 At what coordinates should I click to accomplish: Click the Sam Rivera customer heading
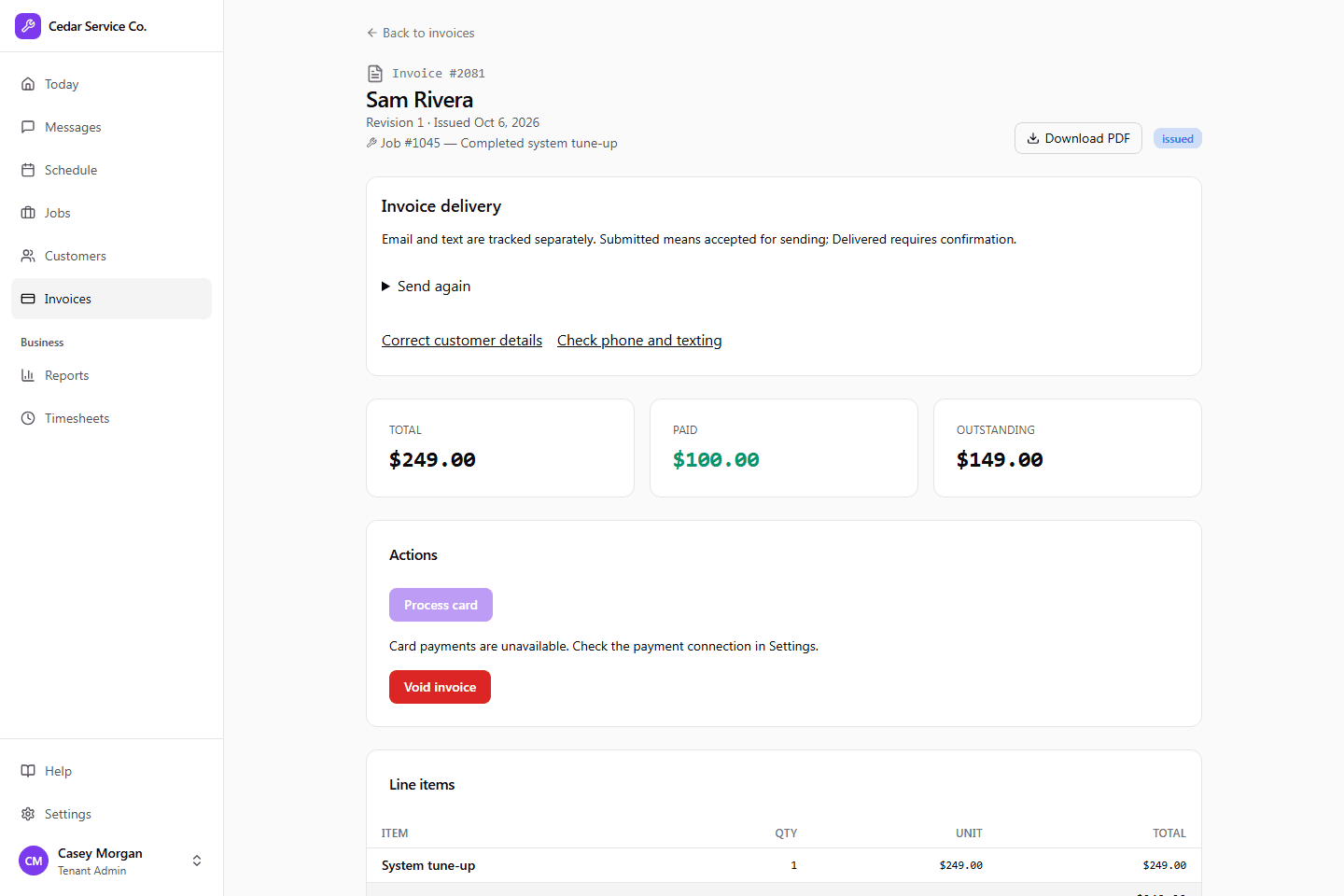tap(419, 100)
